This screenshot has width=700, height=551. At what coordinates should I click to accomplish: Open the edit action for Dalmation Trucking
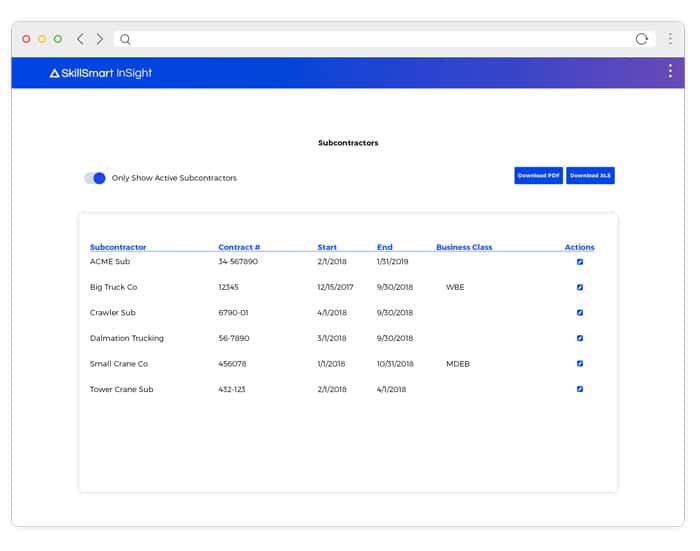pyautogui.click(x=579, y=338)
